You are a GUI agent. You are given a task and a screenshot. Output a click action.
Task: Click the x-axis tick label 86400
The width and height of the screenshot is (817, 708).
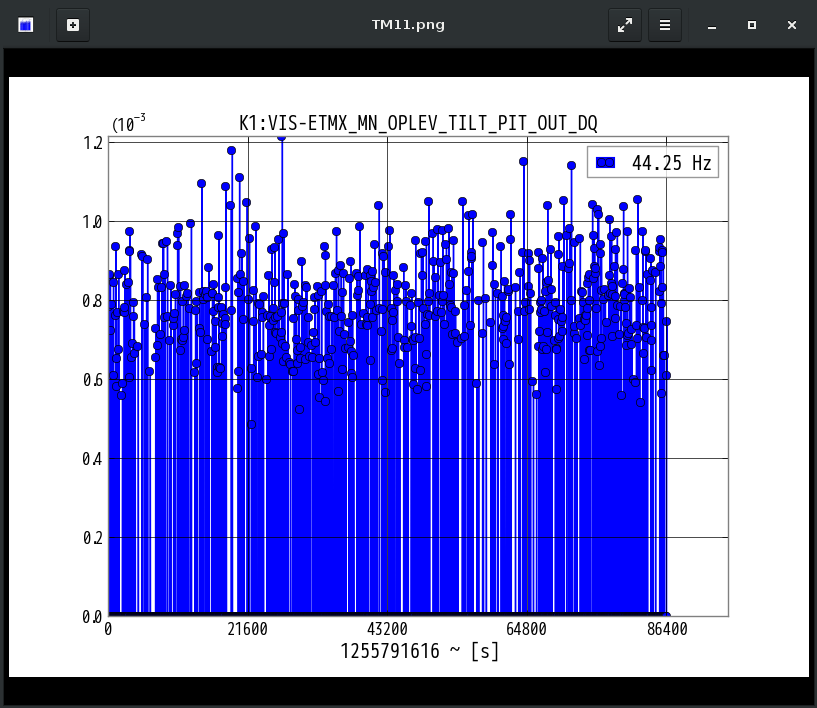(x=667, y=629)
